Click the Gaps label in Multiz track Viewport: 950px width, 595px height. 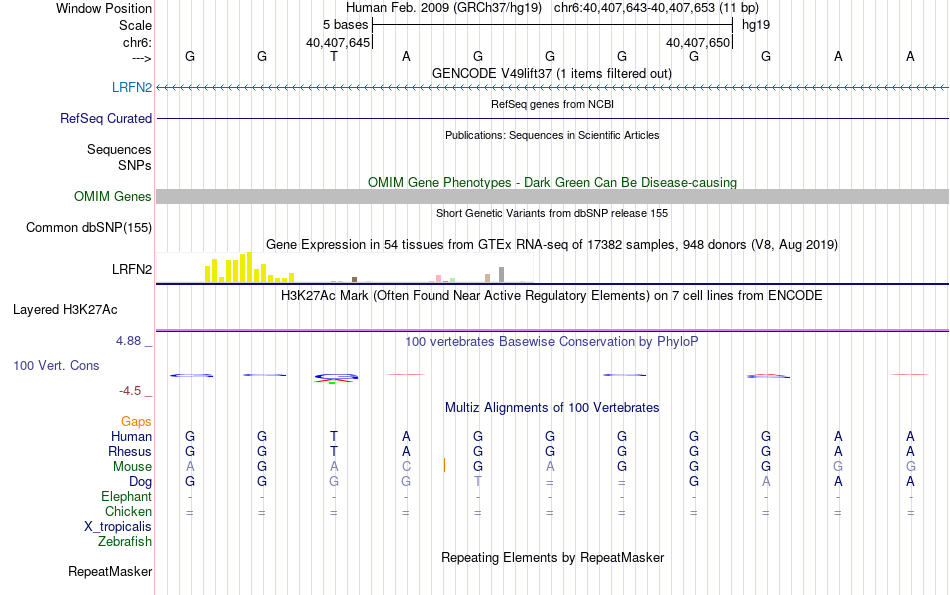[x=136, y=421]
